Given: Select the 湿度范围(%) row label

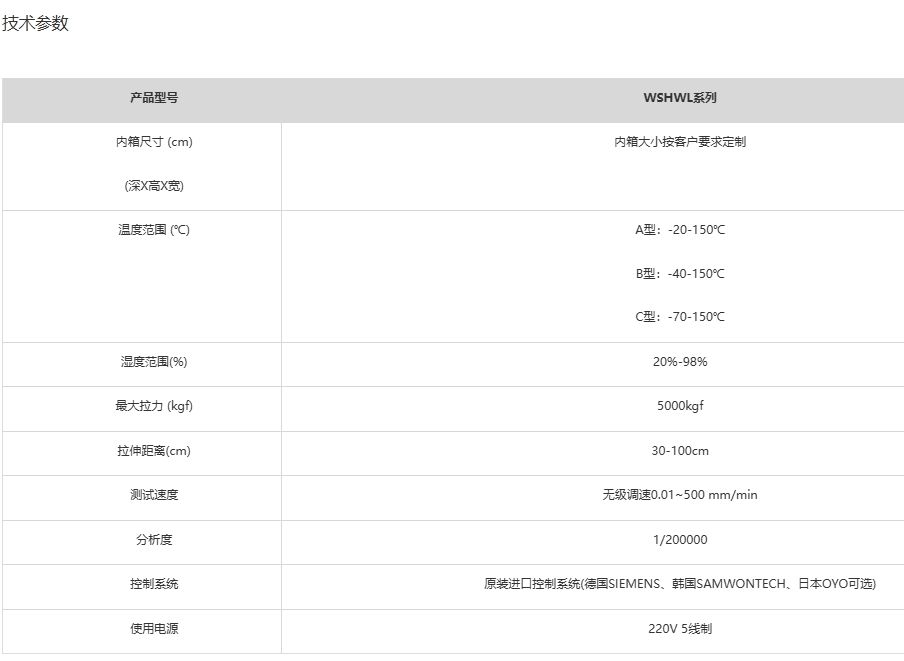Looking at the screenshot, I should 154,362.
